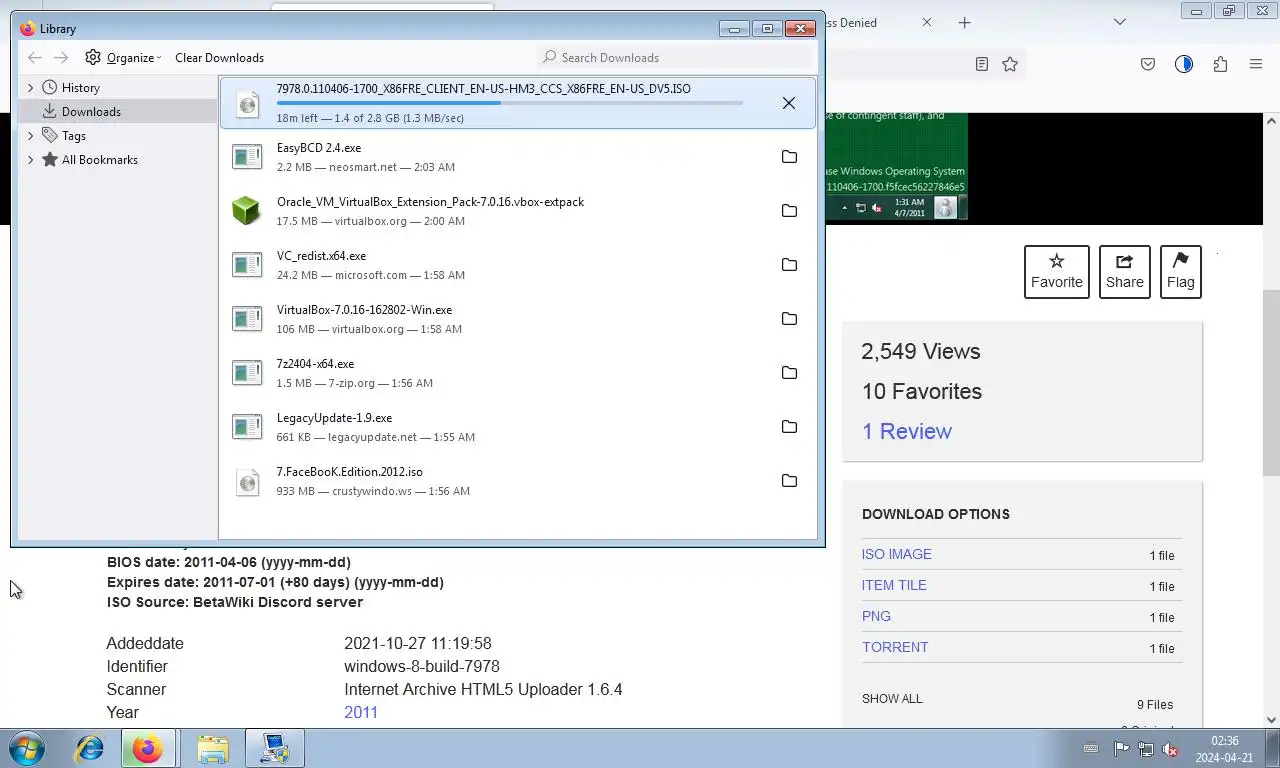This screenshot has height=768, width=1280.
Task: Open folder for 7z2404-x64.exe
Action: tap(789, 373)
